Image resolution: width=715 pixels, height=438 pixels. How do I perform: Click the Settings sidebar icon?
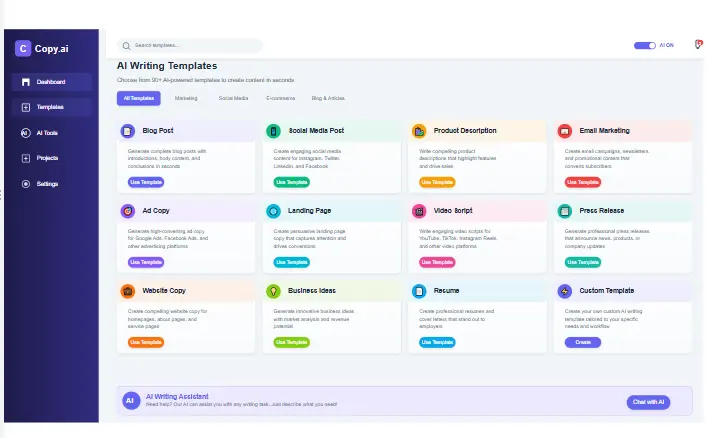(x=26, y=184)
